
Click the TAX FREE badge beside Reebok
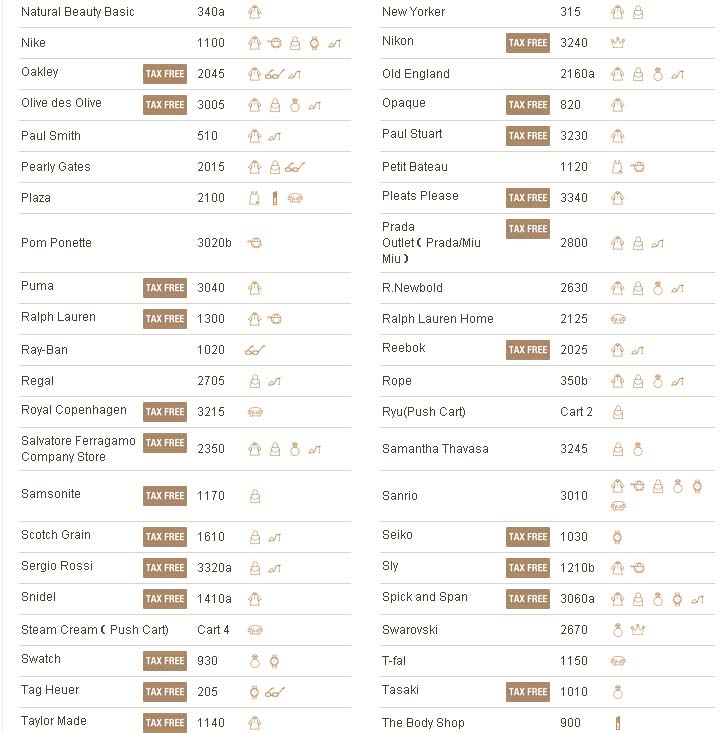pyautogui.click(x=528, y=350)
